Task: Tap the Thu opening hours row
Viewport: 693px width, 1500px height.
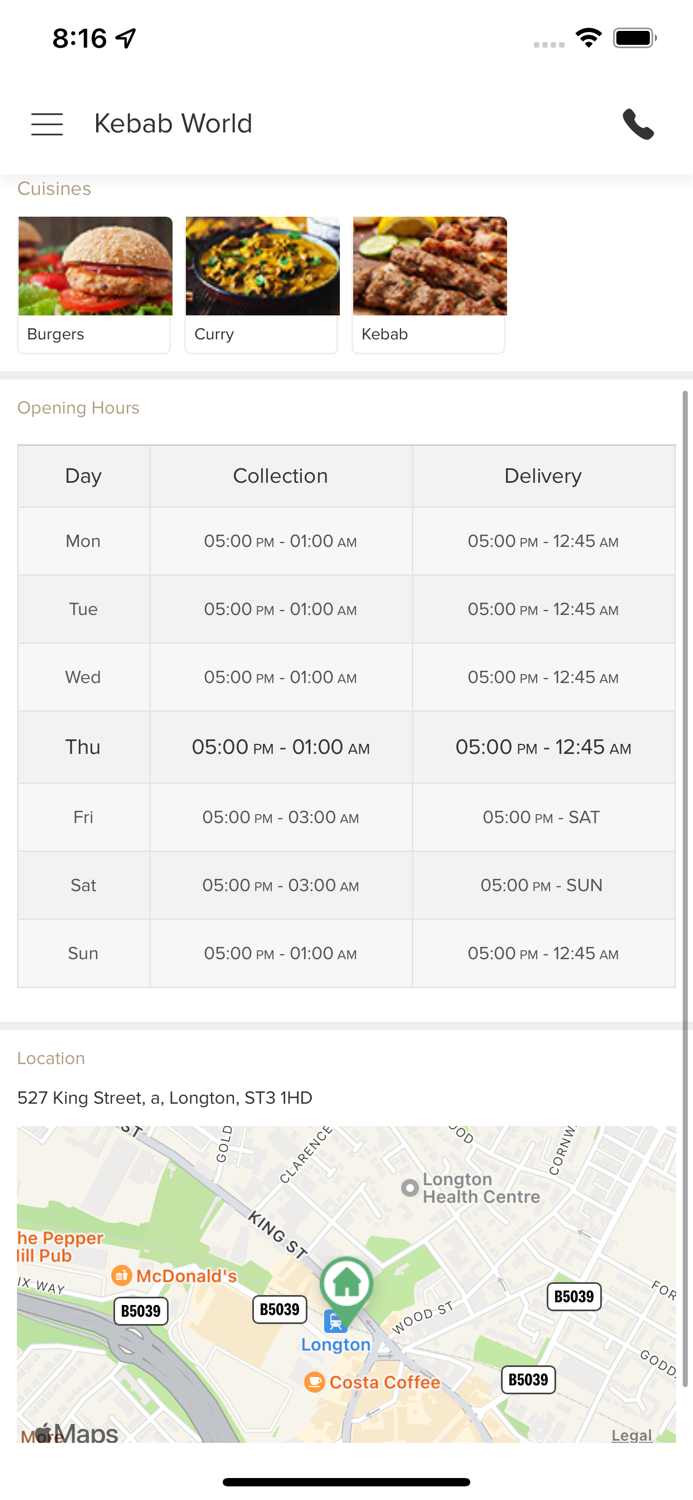Action: pyautogui.click(x=346, y=747)
